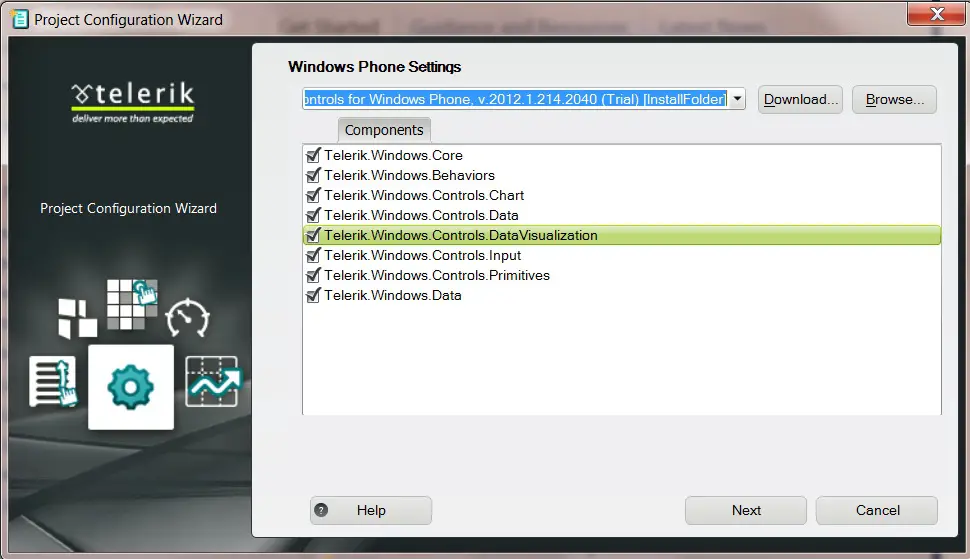Select the Telerik.Windows.Controls.DataVisualization row text

(461, 235)
